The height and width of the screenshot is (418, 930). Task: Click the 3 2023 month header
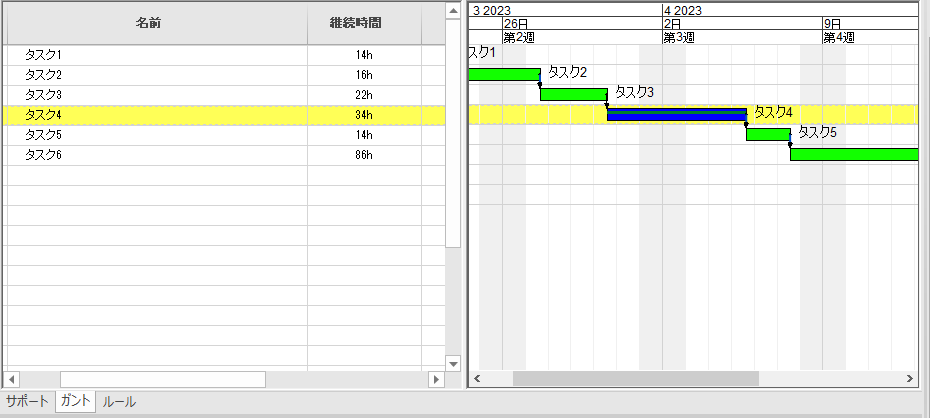492,10
